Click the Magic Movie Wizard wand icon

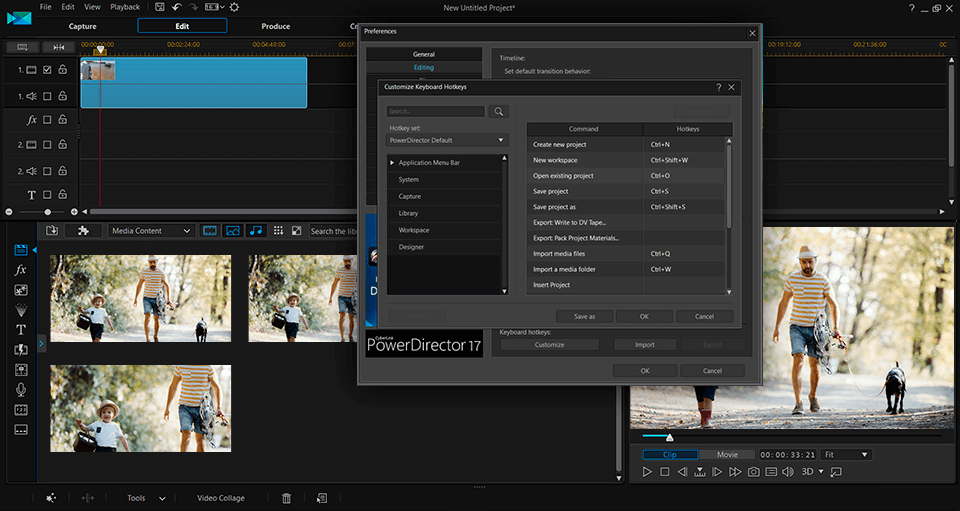[51, 498]
